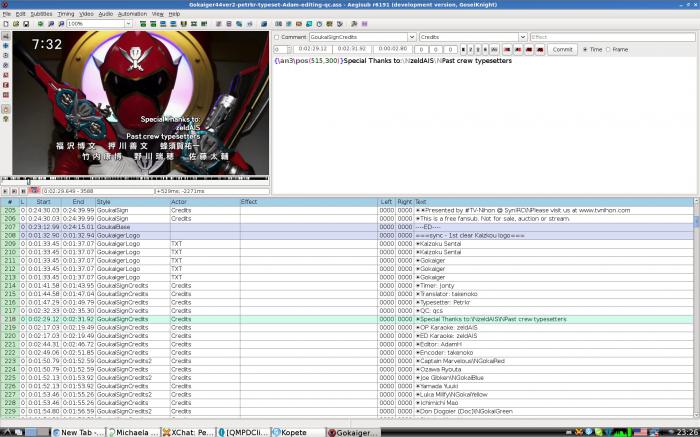Open the GoukaiSignCredits style dropdown
The height and width of the screenshot is (437, 700).
(x=412, y=37)
